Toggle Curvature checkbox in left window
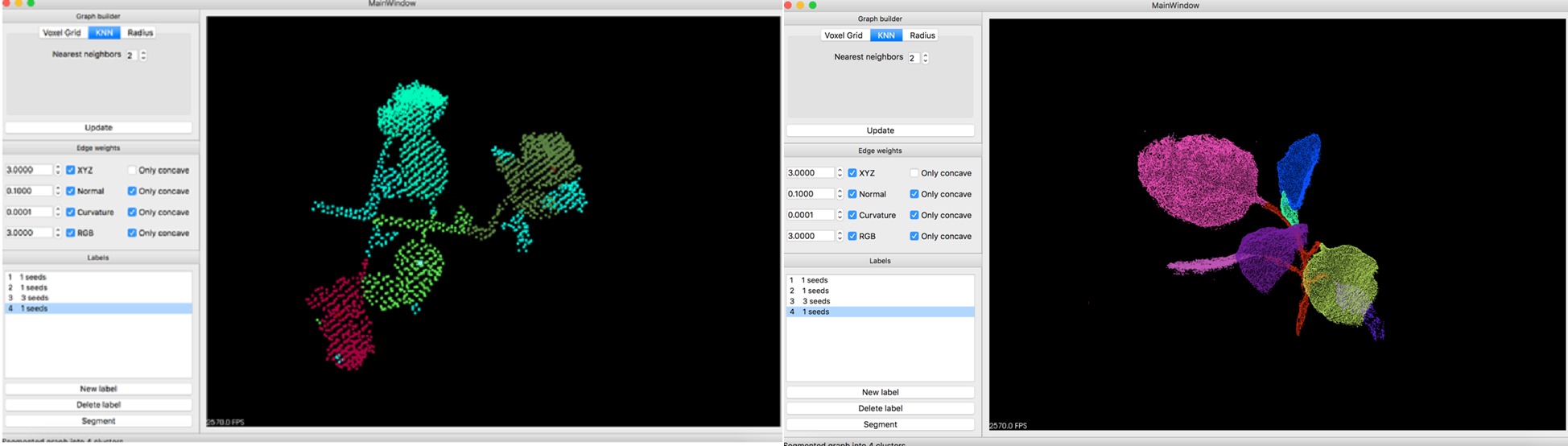This screenshot has width=1568, height=446. click(71, 213)
